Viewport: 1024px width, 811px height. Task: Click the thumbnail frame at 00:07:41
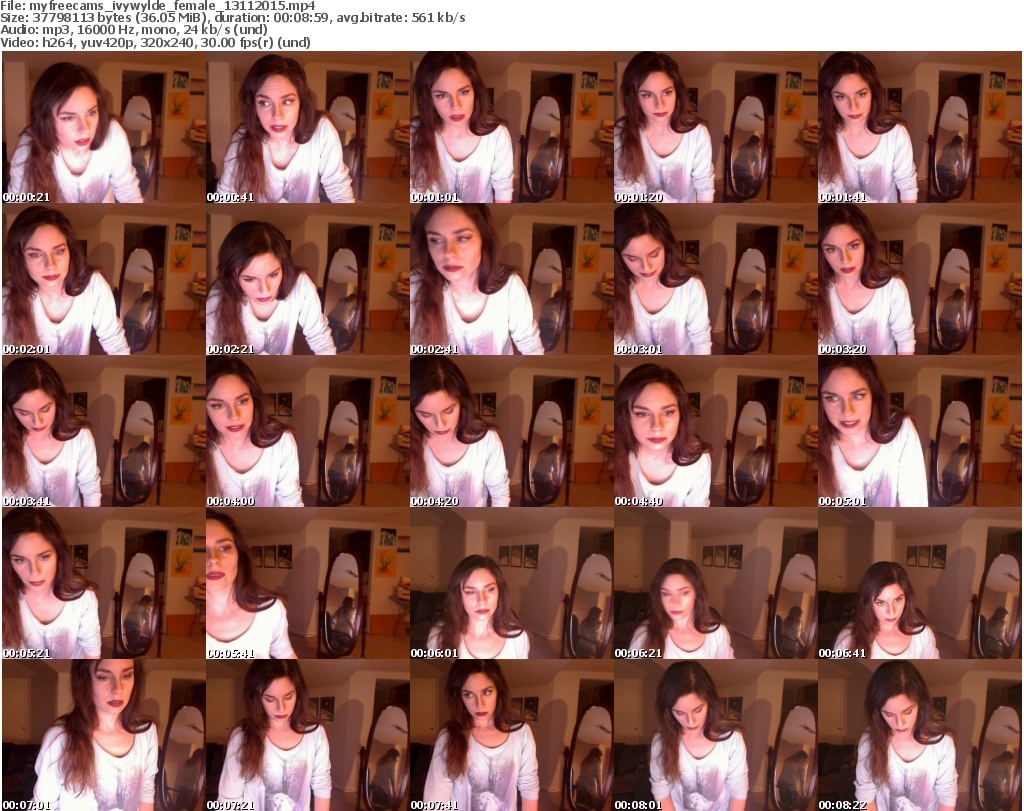tap(511, 735)
